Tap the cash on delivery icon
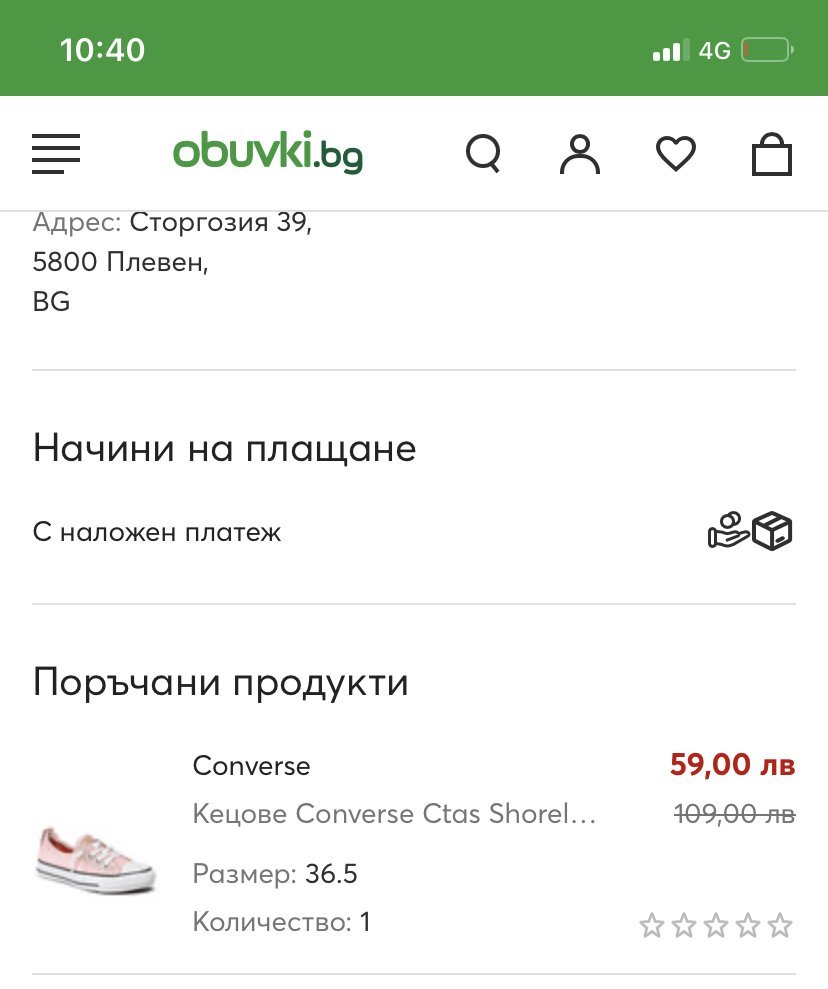This screenshot has height=989, width=828. point(750,531)
